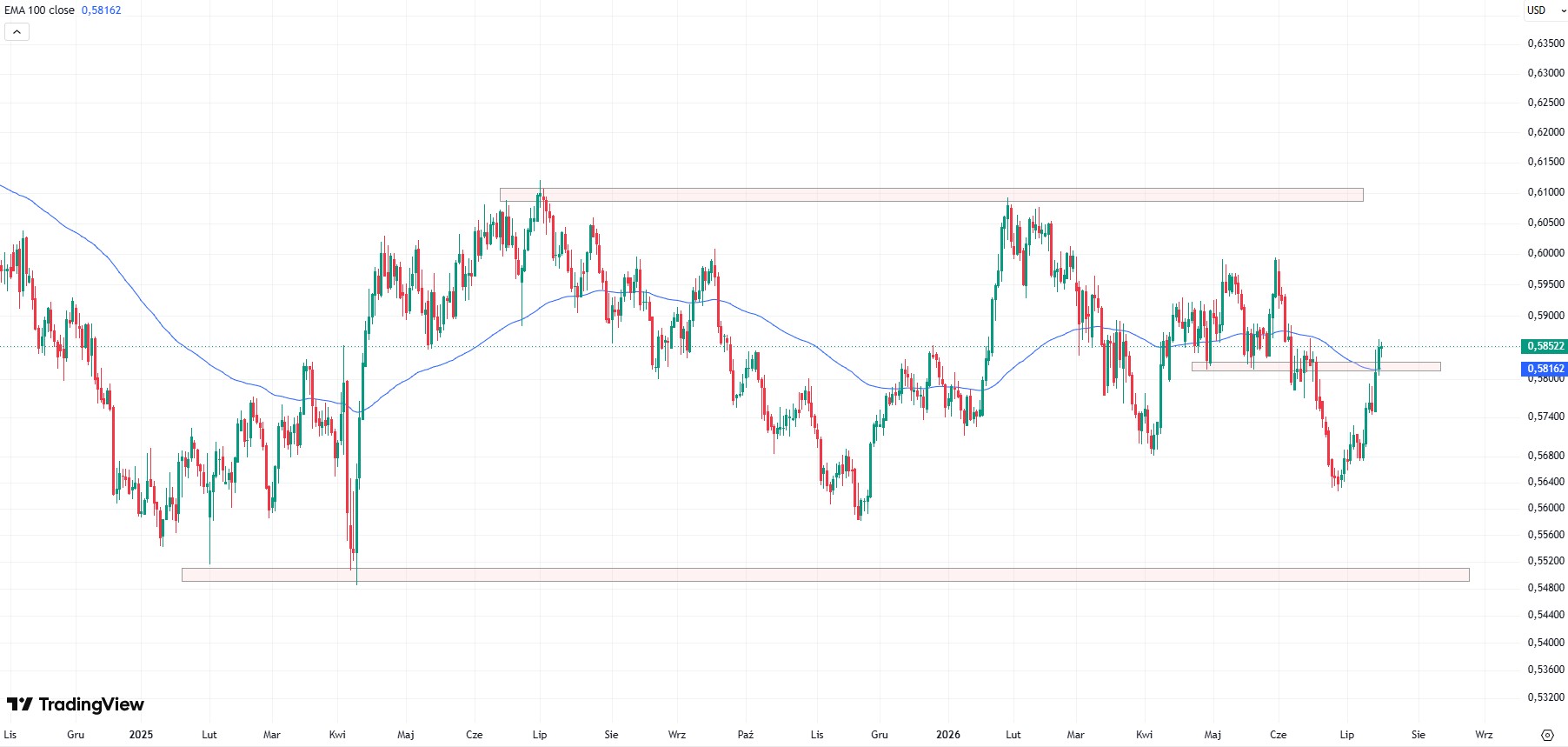Click the 0,54400 price axis label

(x=1545, y=615)
